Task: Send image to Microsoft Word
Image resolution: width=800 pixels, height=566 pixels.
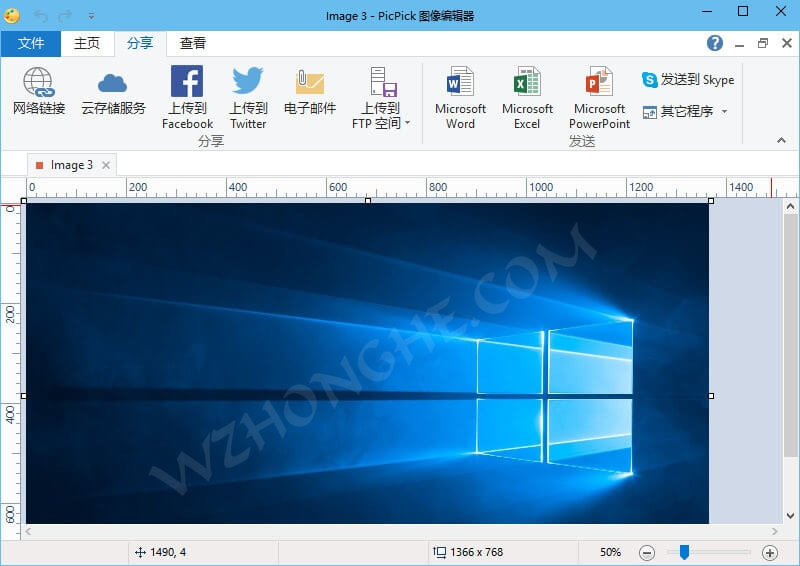Action: (x=460, y=97)
